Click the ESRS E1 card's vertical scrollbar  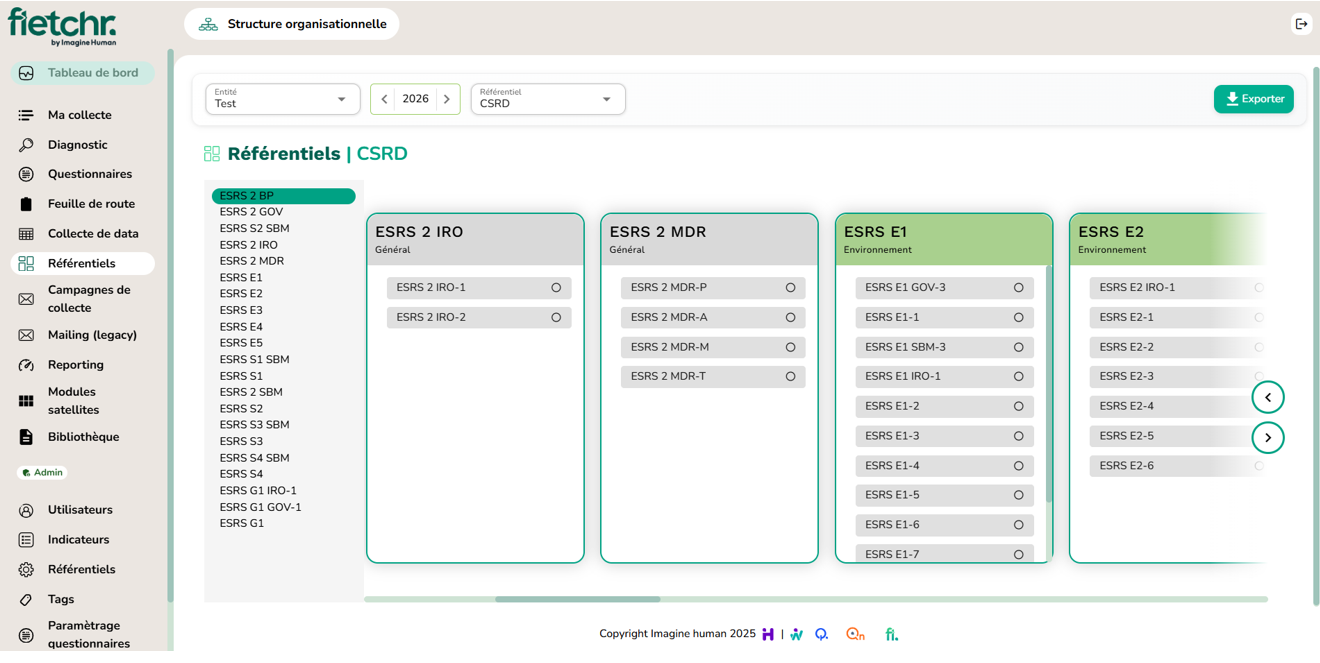pos(1048,383)
